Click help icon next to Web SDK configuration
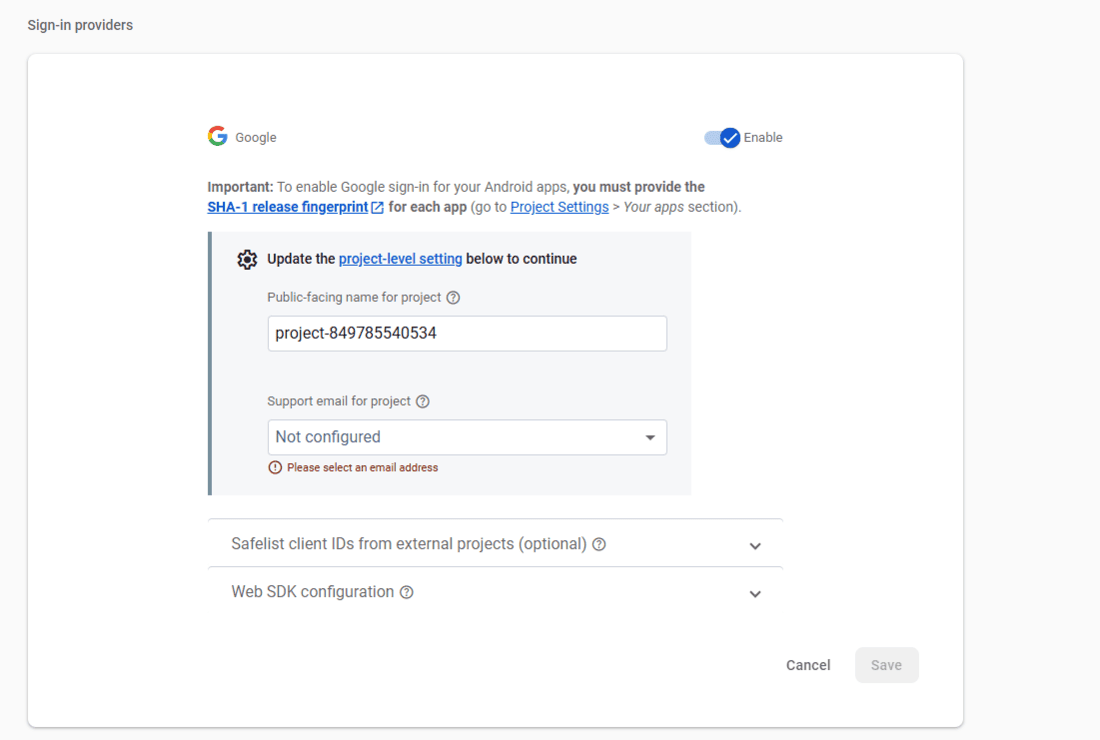 click(x=407, y=593)
